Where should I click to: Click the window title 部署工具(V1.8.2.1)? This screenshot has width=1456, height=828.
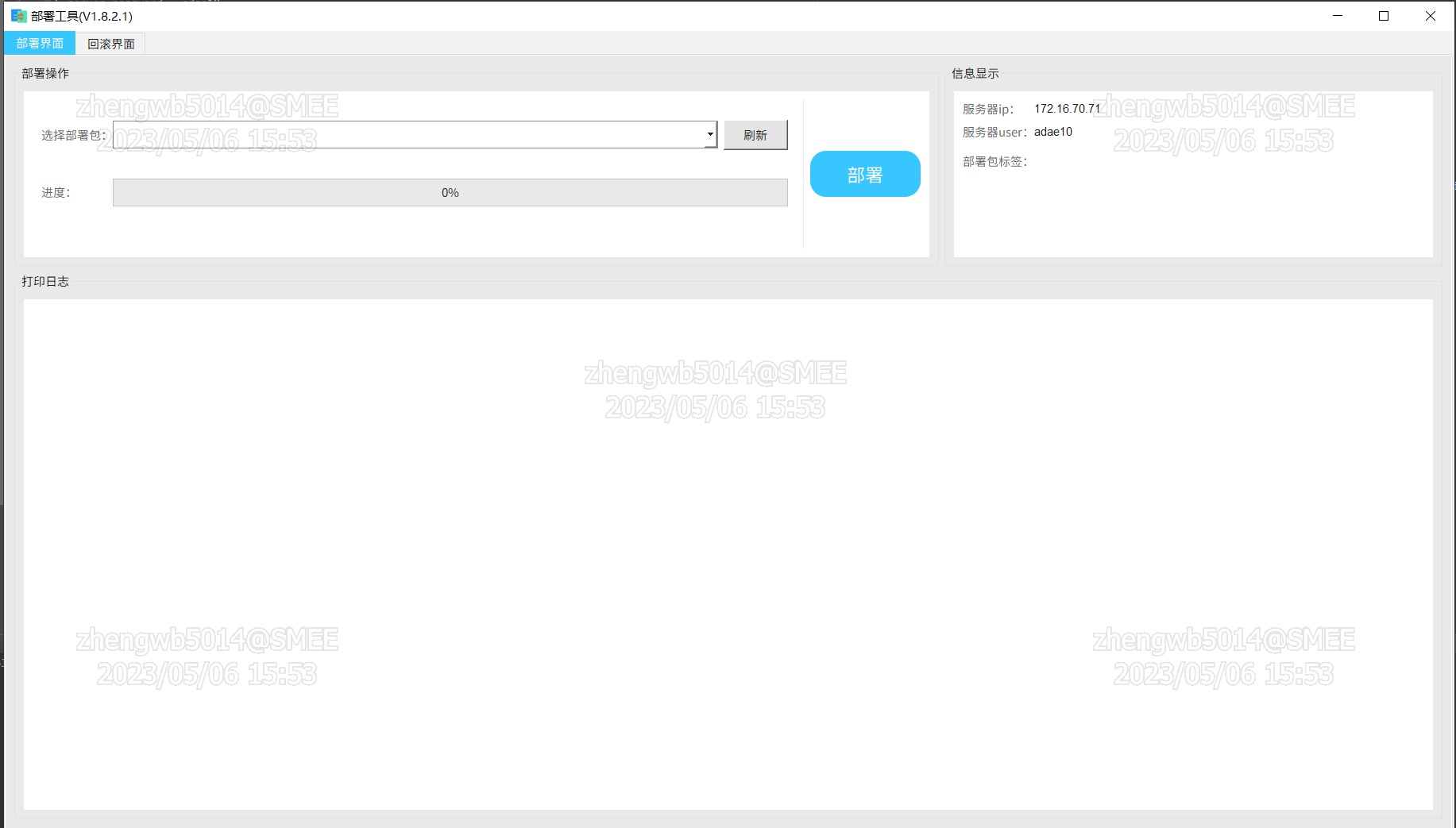82,17
